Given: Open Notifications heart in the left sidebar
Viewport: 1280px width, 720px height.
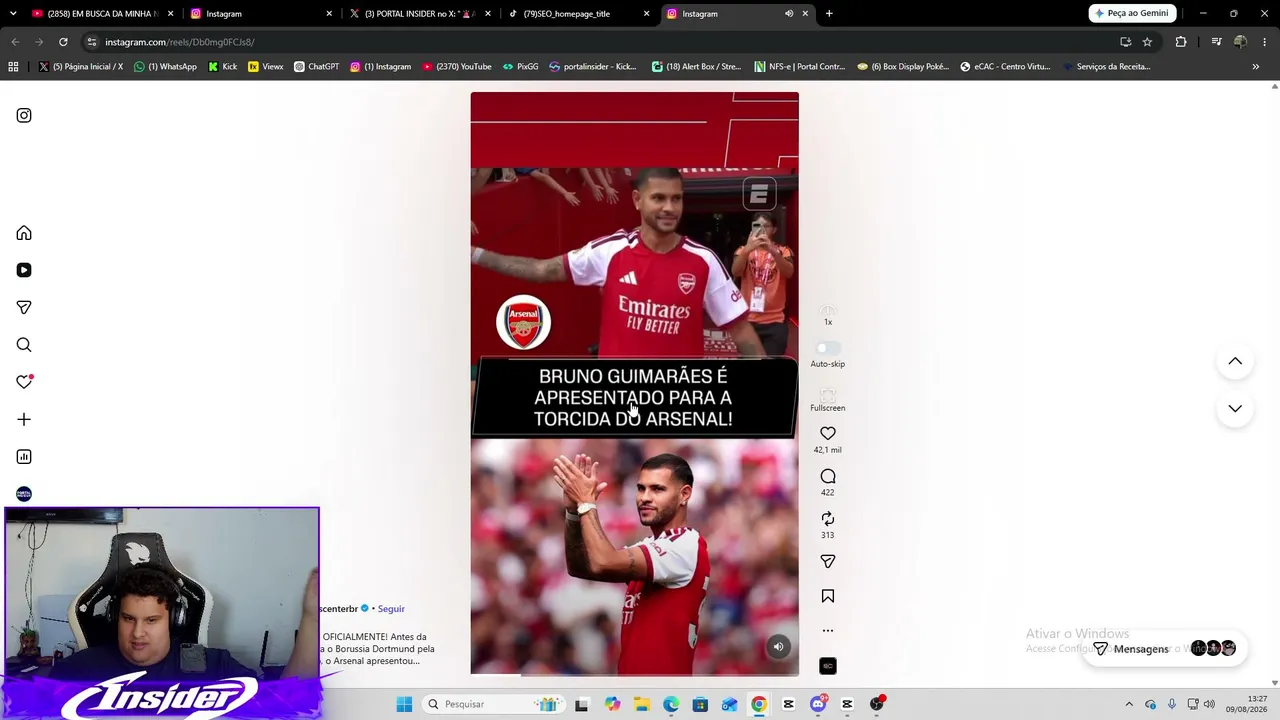Looking at the screenshot, I should (24, 382).
